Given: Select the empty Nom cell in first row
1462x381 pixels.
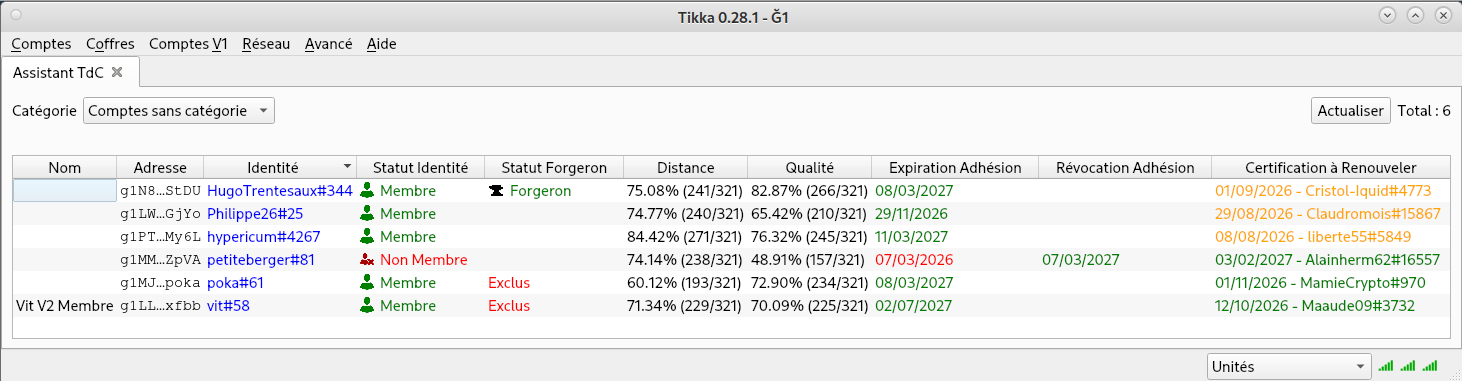Looking at the screenshot, I should click(x=65, y=190).
